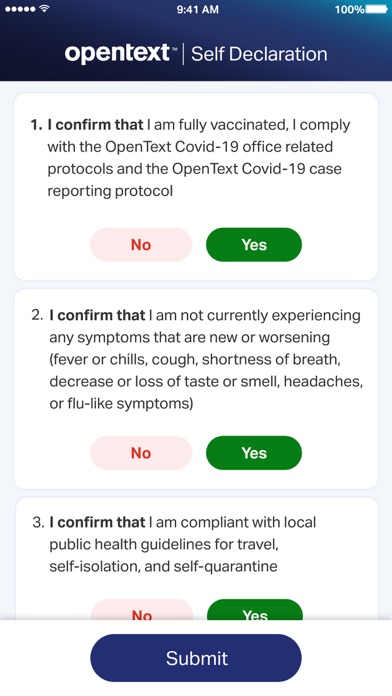Choose Yes for public health guidelines question
The image size is (392, 696).
(255, 610)
